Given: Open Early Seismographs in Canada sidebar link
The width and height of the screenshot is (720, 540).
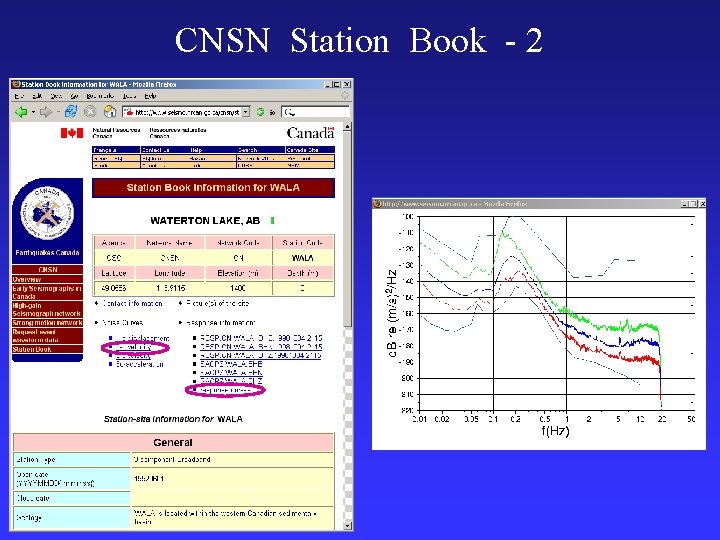Looking at the screenshot, I should [47, 292].
